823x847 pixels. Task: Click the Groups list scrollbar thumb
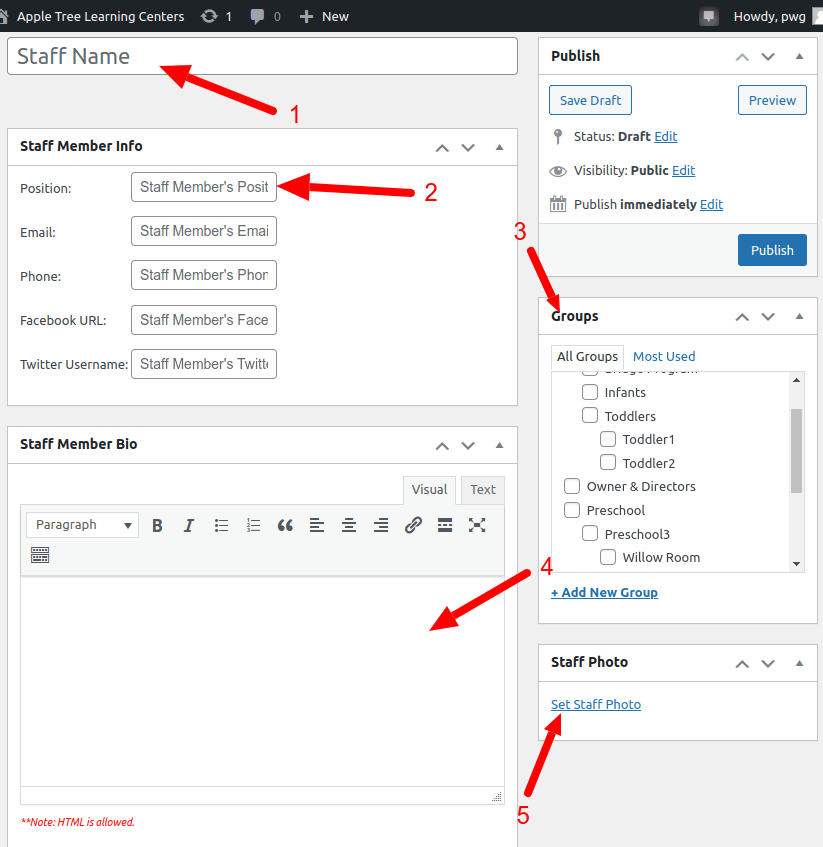point(796,450)
